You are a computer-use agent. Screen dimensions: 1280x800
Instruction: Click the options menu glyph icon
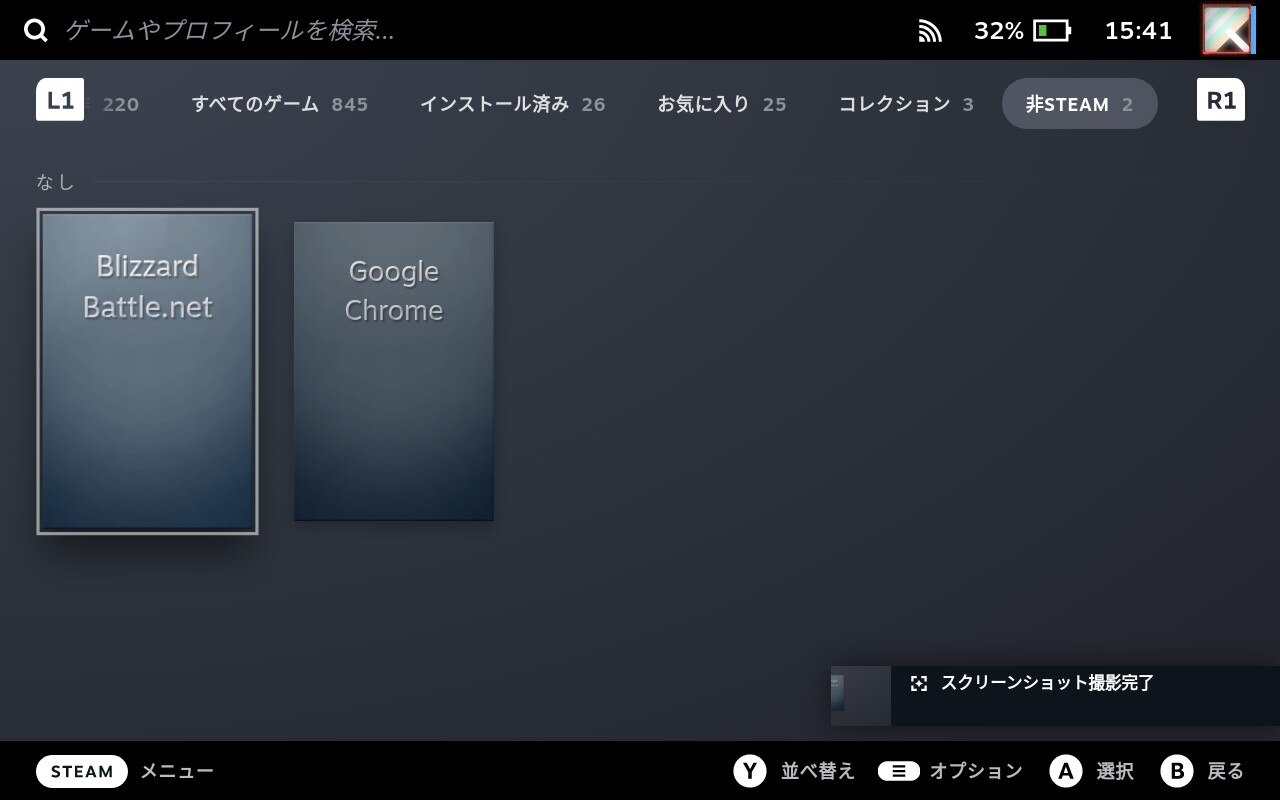point(899,771)
